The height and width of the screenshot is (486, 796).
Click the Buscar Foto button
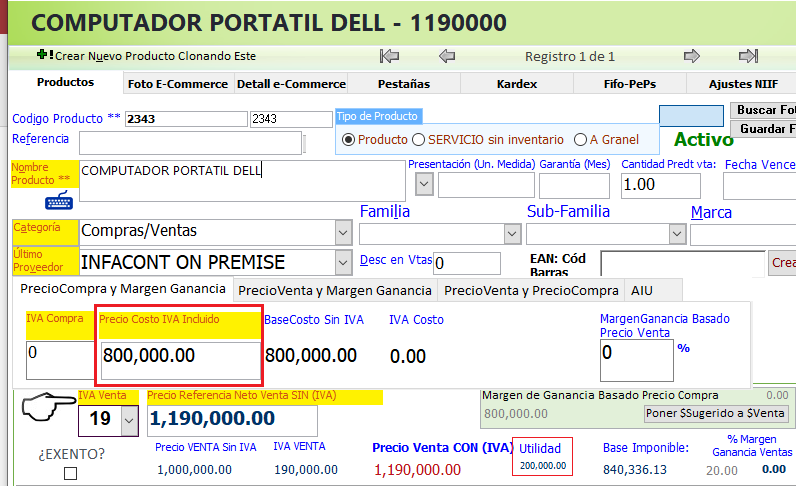point(764,110)
